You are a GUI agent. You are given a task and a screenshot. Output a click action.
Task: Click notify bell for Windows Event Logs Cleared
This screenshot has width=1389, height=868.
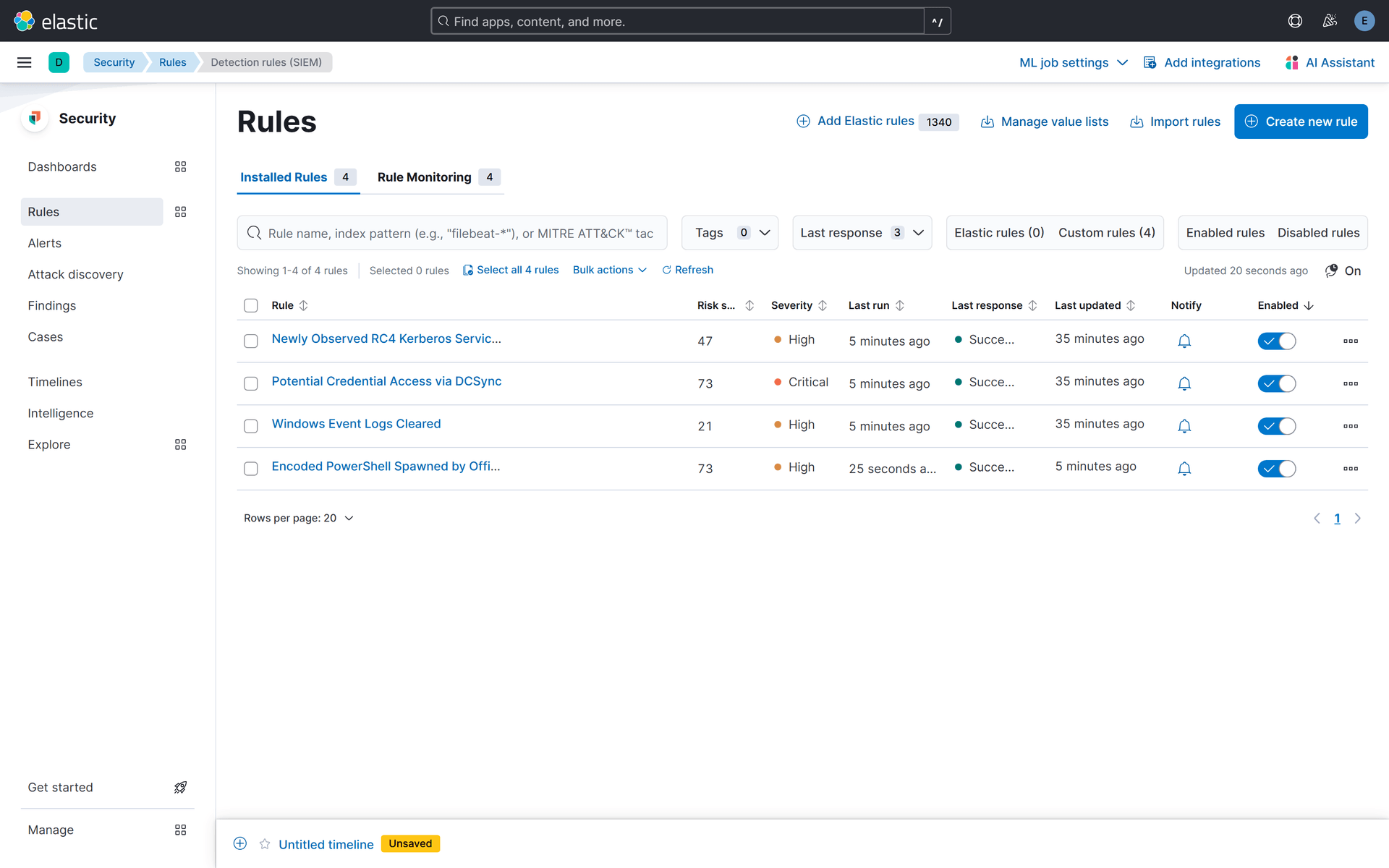1184,426
